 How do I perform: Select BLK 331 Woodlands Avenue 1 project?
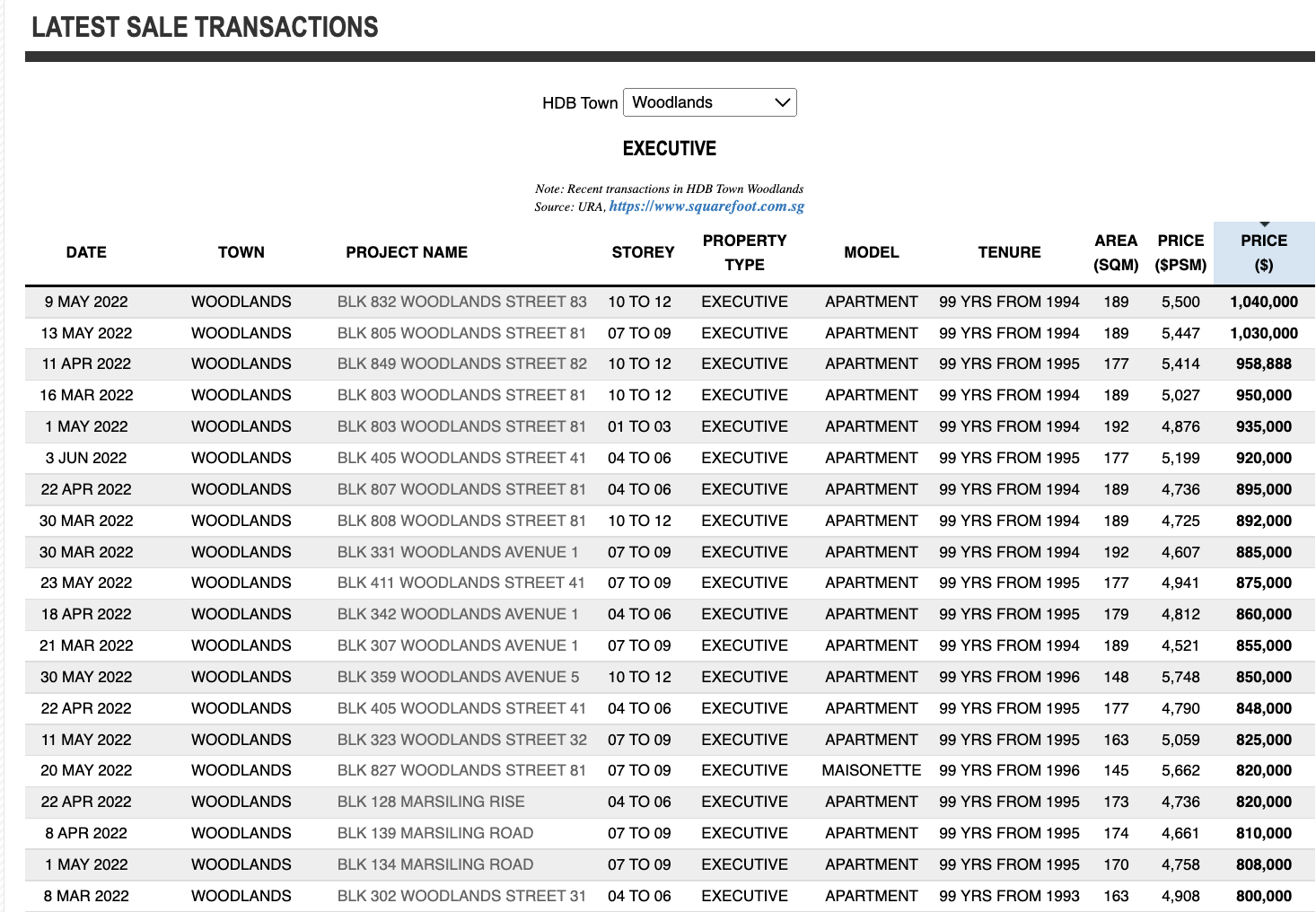(x=458, y=552)
